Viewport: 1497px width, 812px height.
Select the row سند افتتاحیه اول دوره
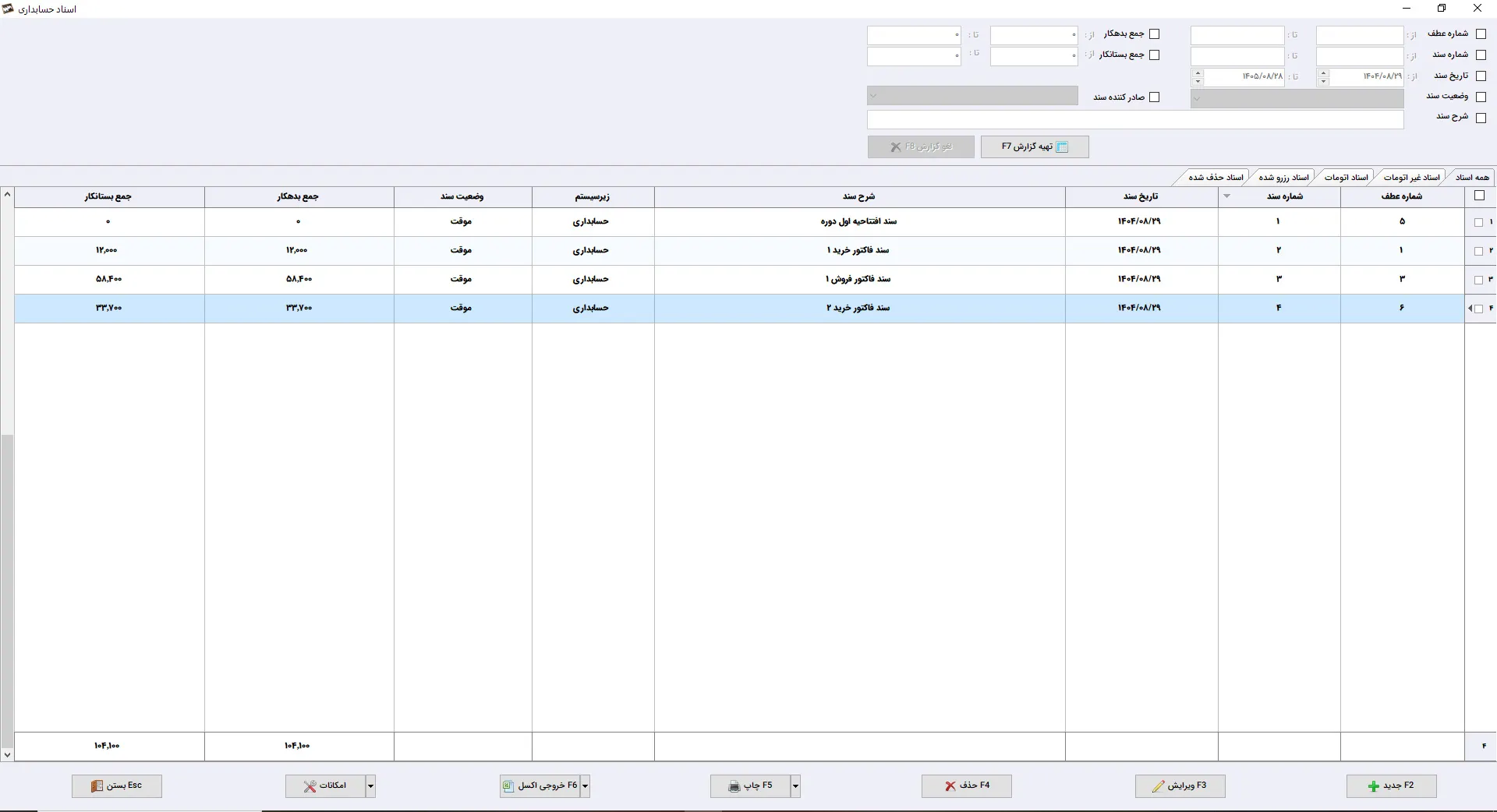click(739, 222)
